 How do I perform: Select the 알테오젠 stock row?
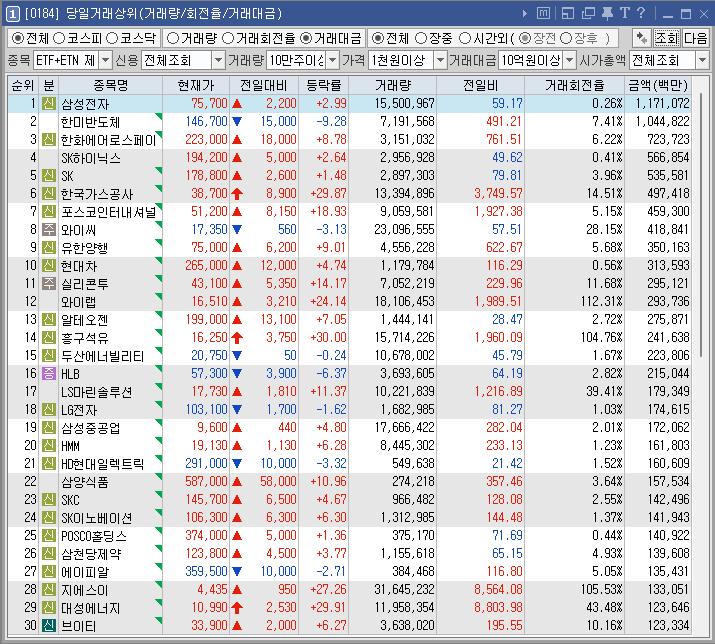(349, 320)
